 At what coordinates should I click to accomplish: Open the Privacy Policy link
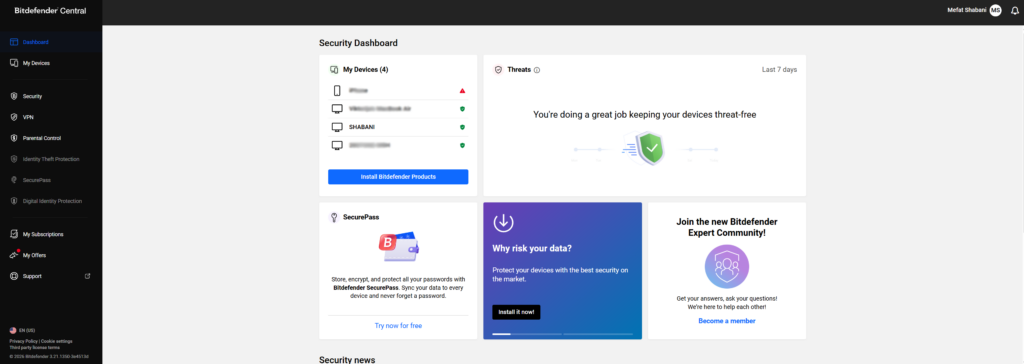(24, 341)
